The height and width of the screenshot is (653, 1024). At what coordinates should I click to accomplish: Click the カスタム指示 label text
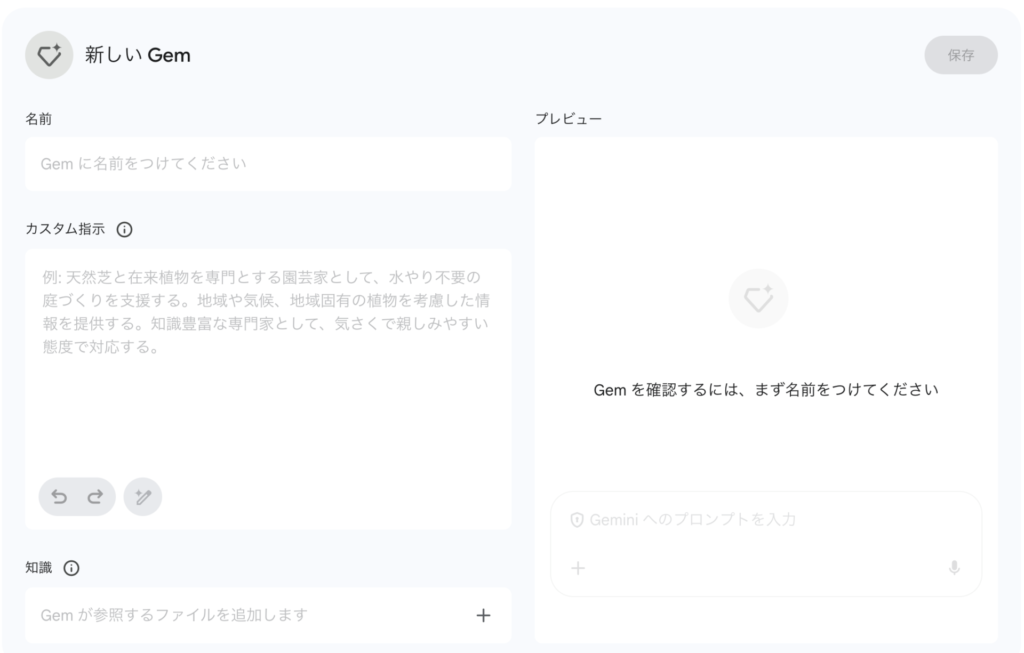pyautogui.click(x=65, y=229)
